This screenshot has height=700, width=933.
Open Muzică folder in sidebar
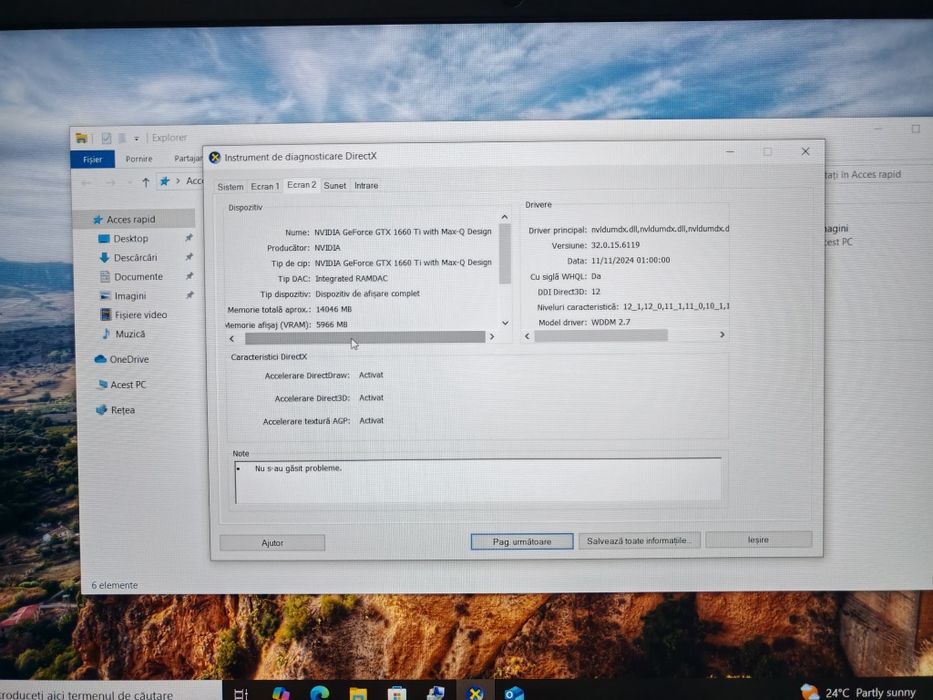point(130,334)
